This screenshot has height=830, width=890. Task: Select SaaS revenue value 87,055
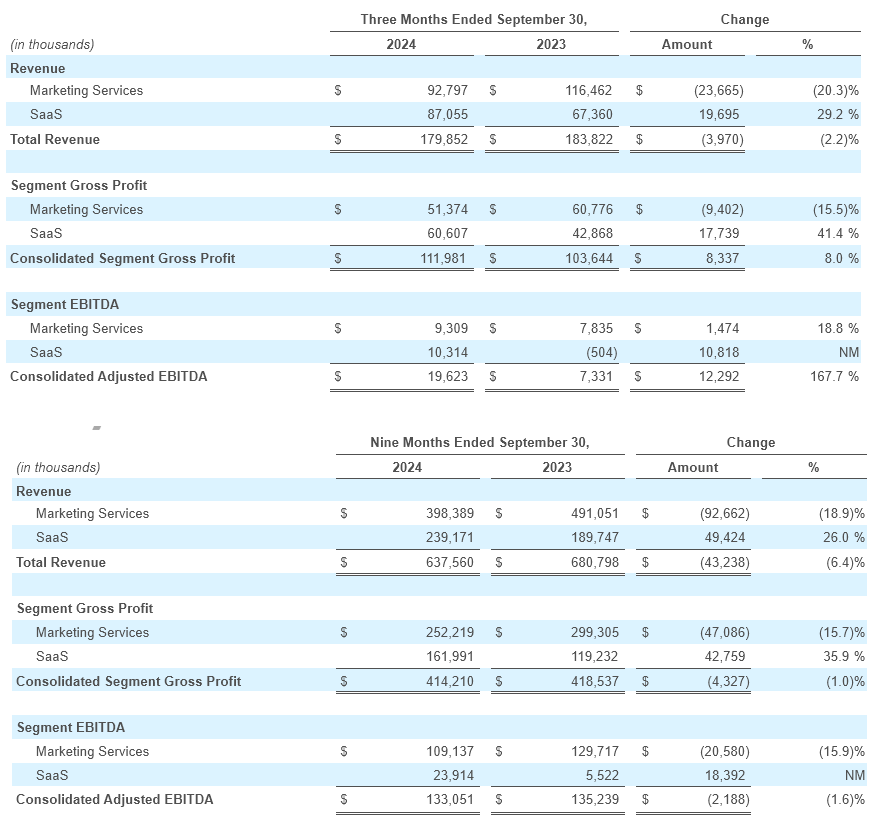447,115
